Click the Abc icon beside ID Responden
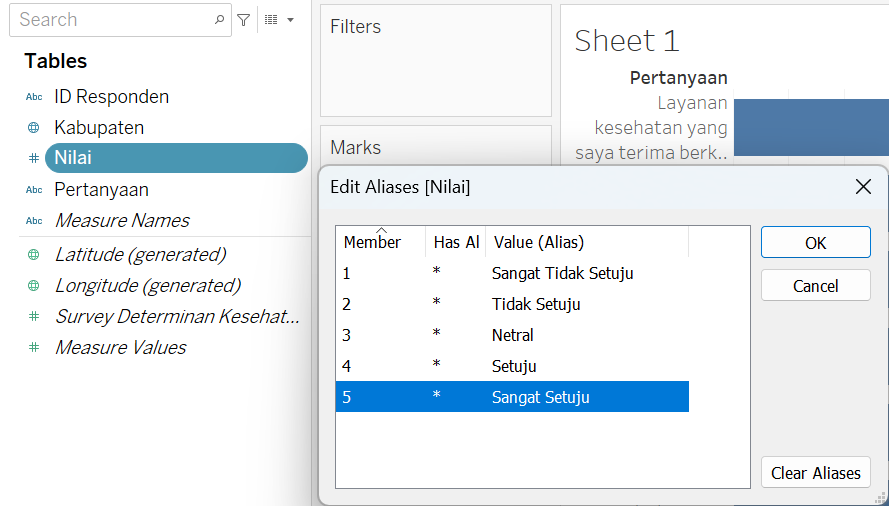This screenshot has height=506, width=889. [x=34, y=97]
